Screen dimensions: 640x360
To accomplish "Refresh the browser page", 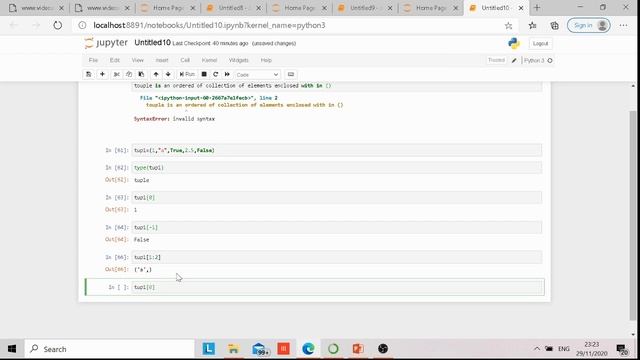I will click(58, 25).
